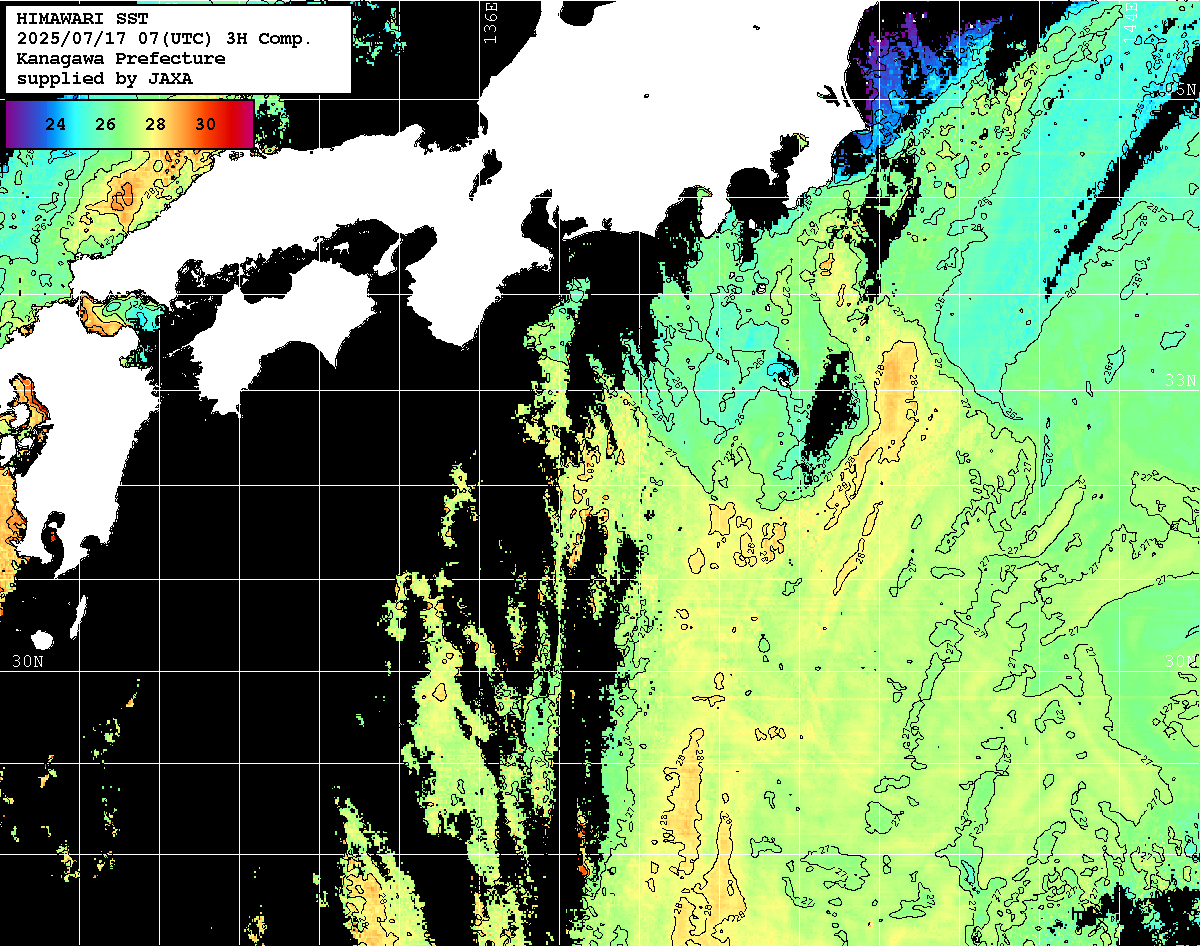The width and height of the screenshot is (1200, 946).
Task: Click the 30N latitude label on left edge
Action: pyautogui.click(x=28, y=662)
